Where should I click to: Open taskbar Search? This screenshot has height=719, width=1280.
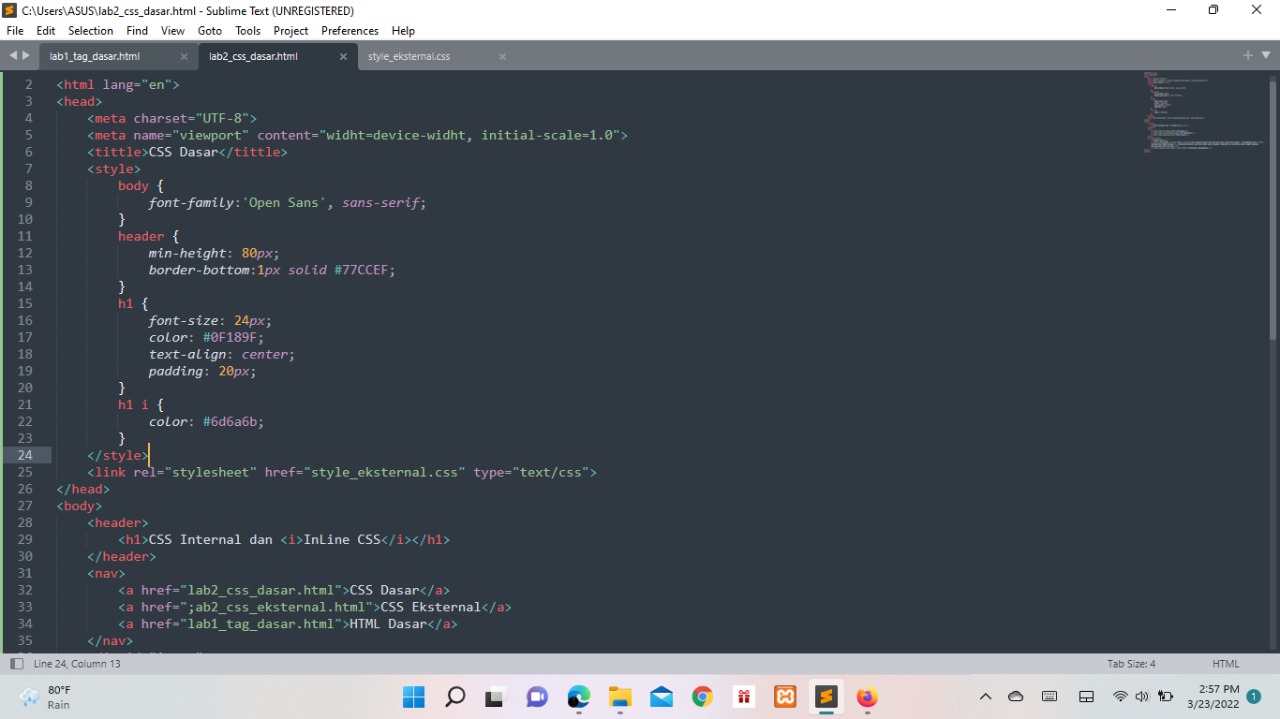(455, 697)
